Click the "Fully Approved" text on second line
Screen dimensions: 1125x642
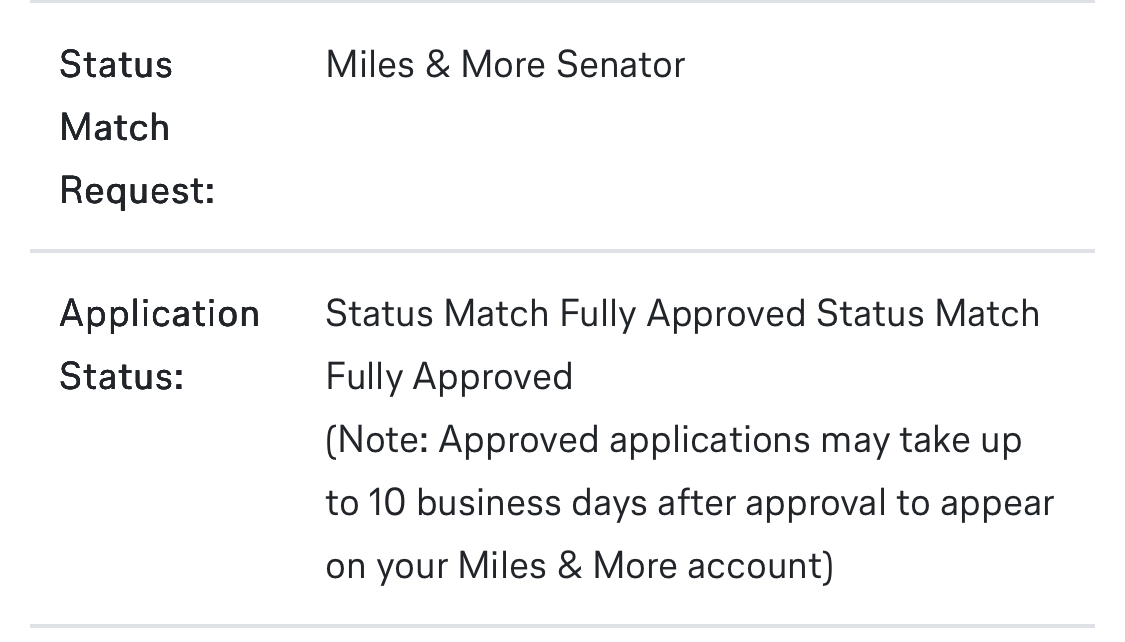click(x=449, y=377)
